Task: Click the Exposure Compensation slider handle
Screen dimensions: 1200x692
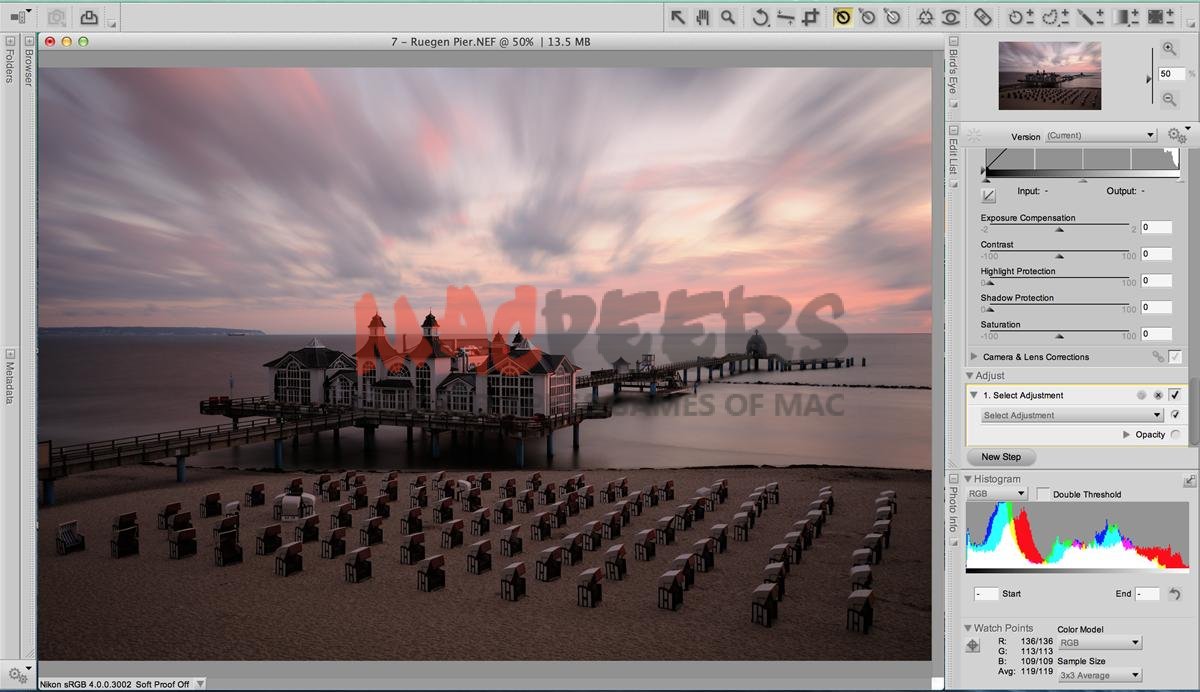Action: coord(1059,229)
